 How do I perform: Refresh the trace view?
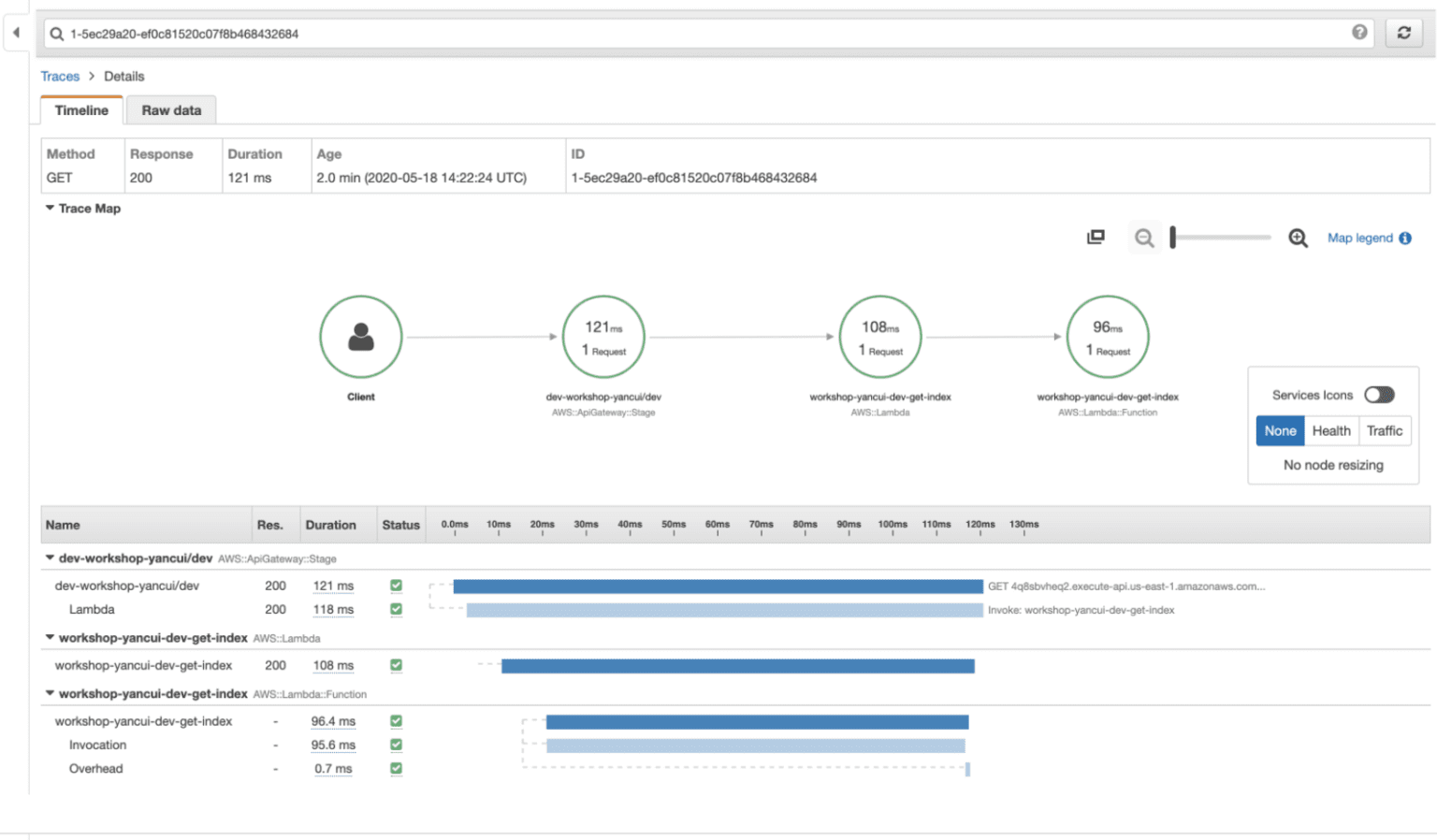1403,32
